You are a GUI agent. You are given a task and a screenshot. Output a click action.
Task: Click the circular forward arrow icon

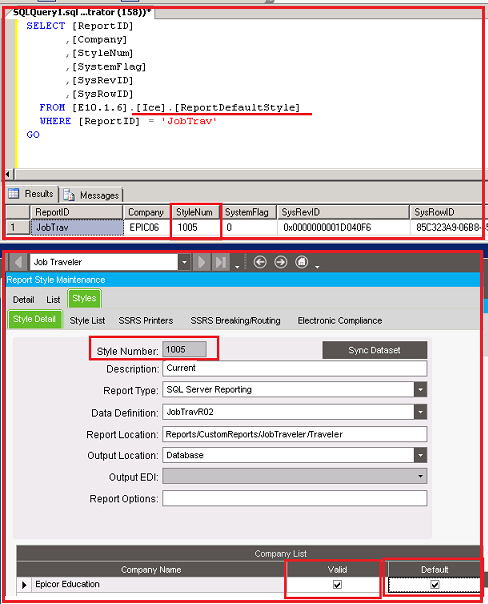tap(281, 262)
